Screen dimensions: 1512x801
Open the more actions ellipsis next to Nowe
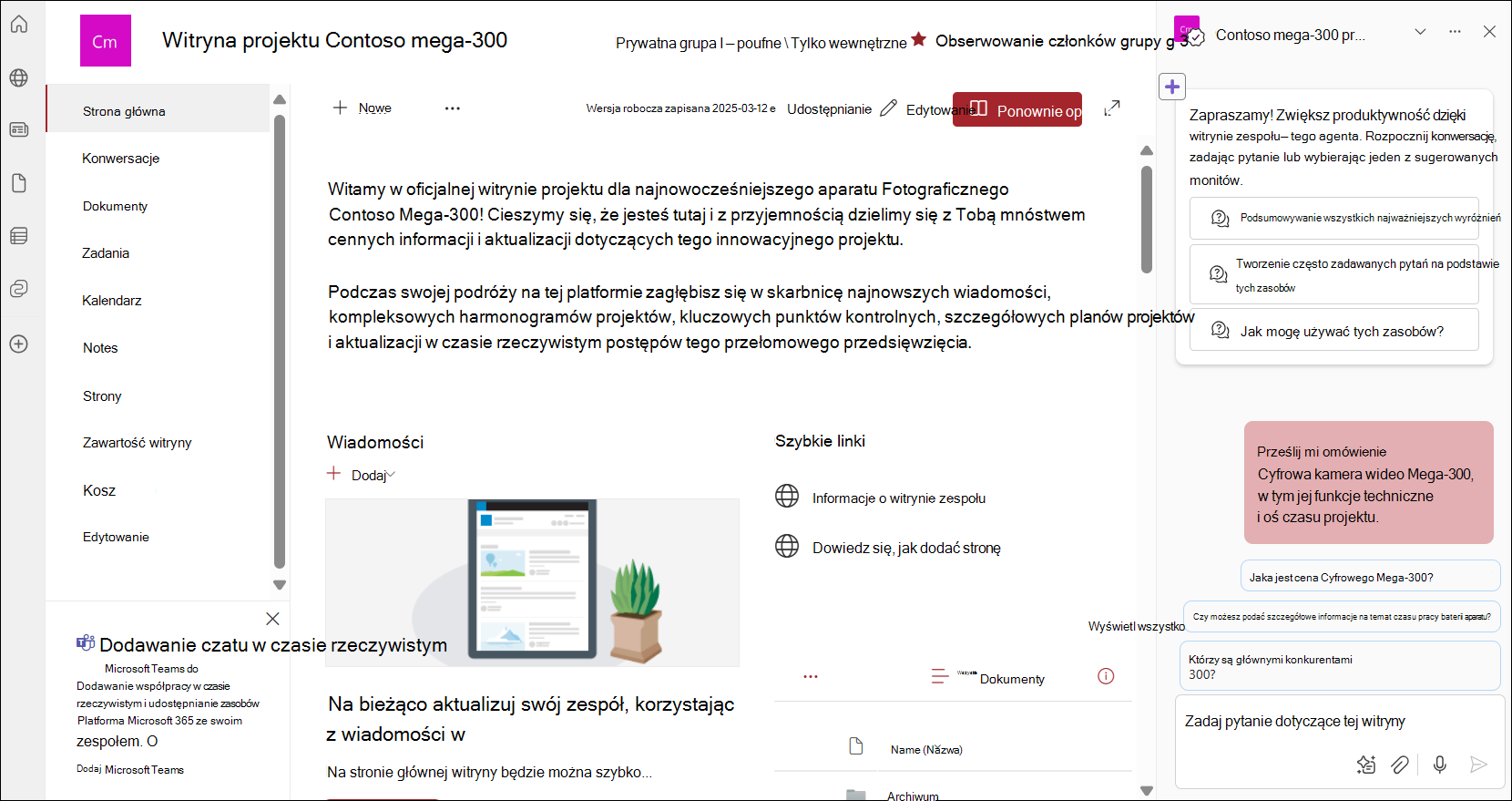pyautogui.click(x=453, y=108)
